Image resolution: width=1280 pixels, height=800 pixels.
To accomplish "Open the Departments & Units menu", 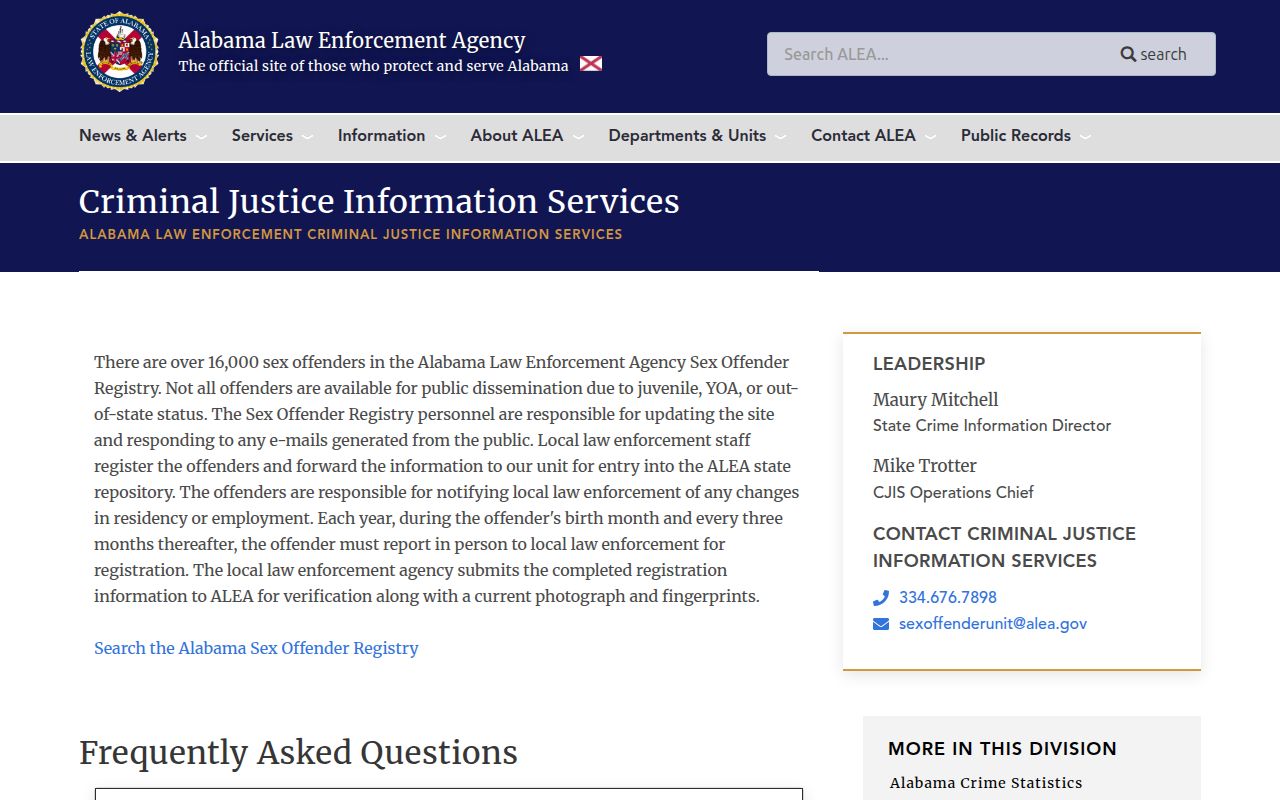I will 687,135.
